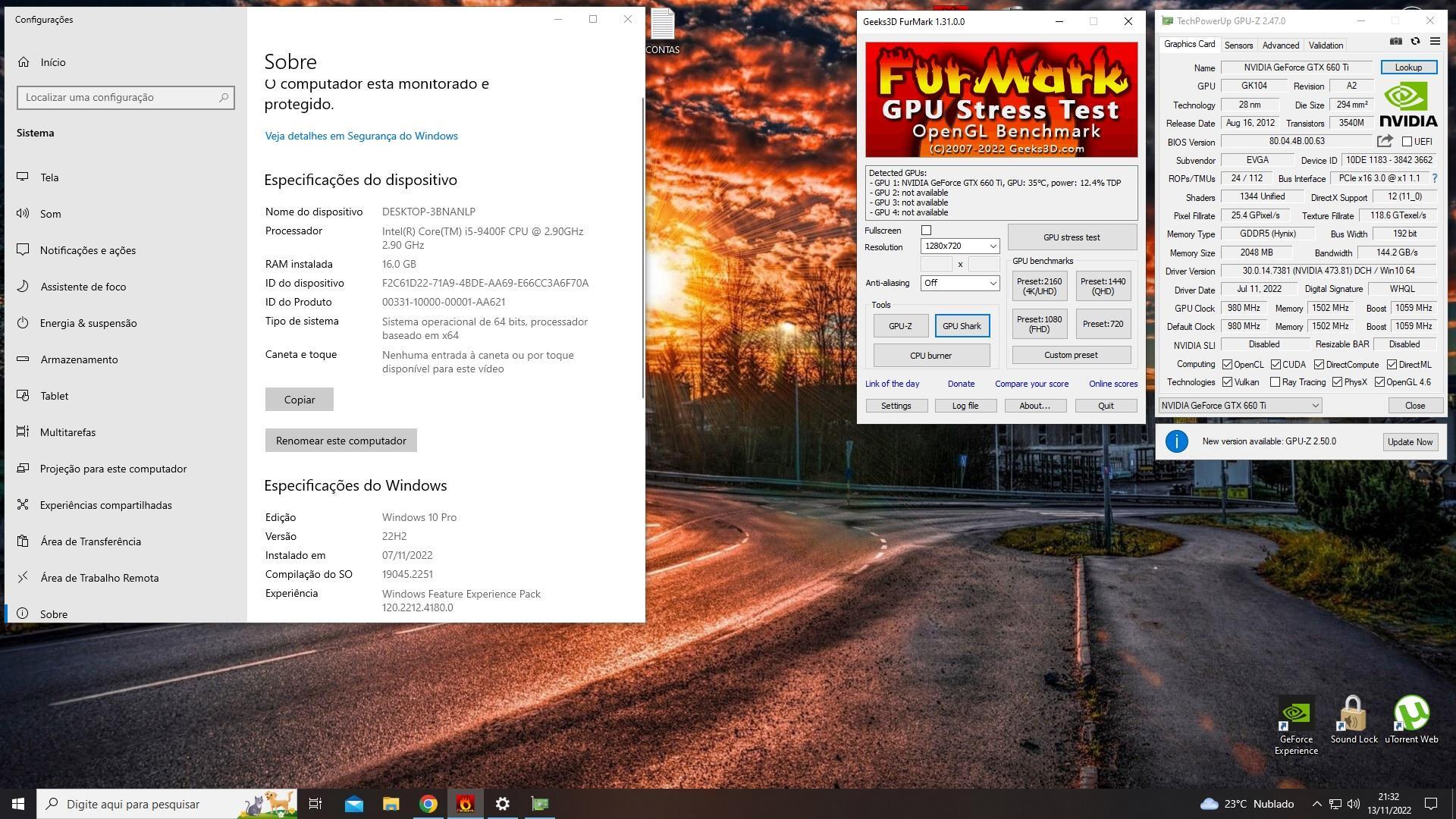Open Mail app from taskbar
The image size is (1456, 819).
click(353, 804)
